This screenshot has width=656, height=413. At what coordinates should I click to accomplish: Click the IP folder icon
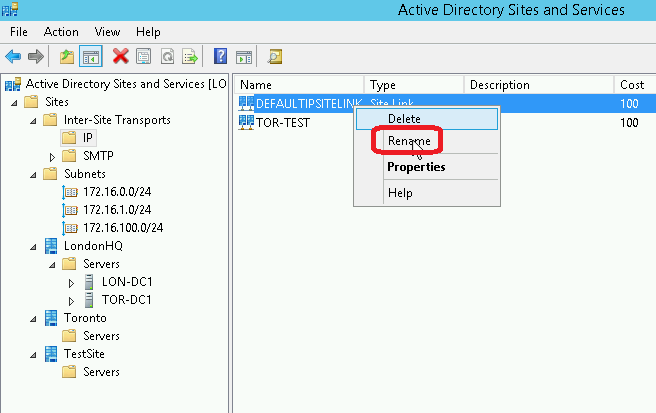click(x=69, y=138)
